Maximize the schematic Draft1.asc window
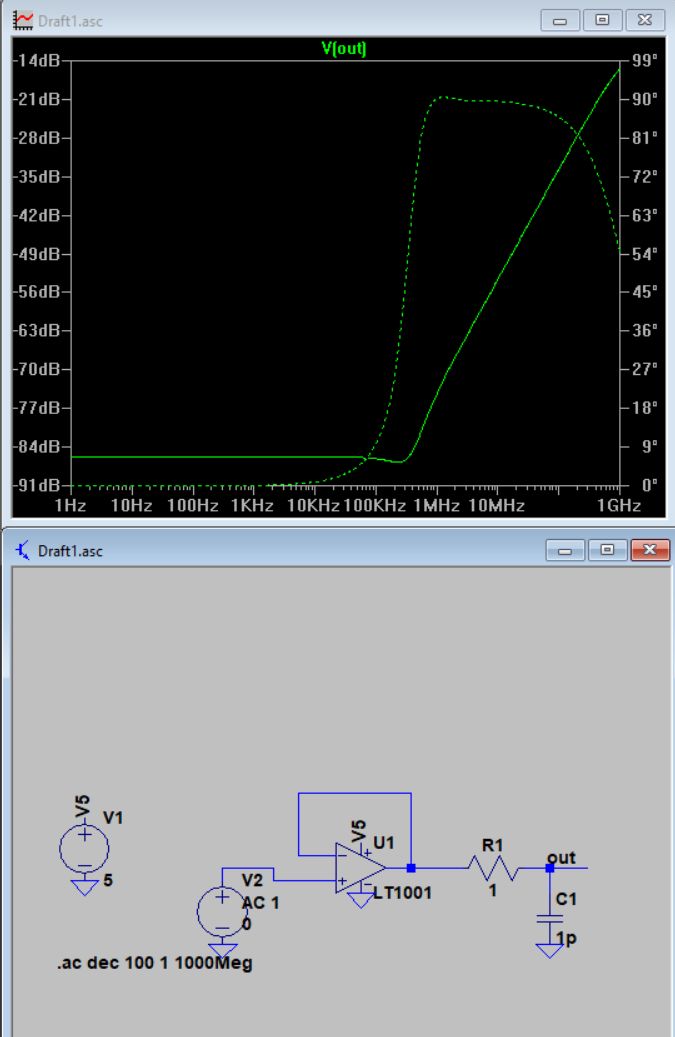Screen dimensions: 675x1037 [x=608, y=550]
